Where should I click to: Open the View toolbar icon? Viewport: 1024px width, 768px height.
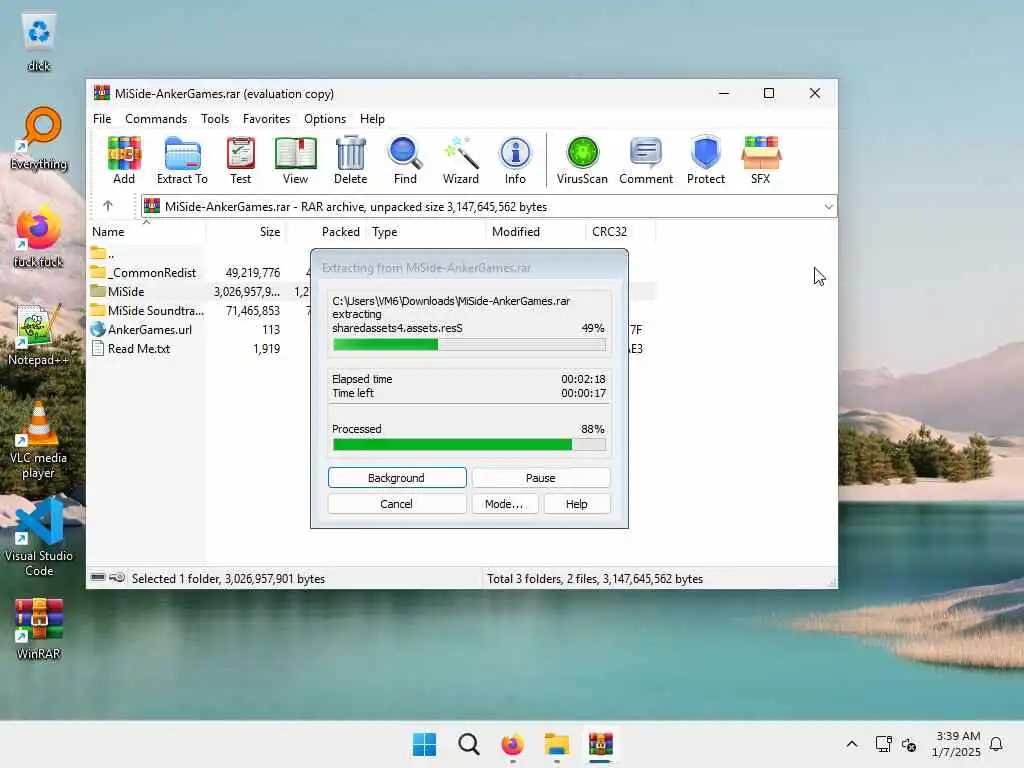point(295,160)
